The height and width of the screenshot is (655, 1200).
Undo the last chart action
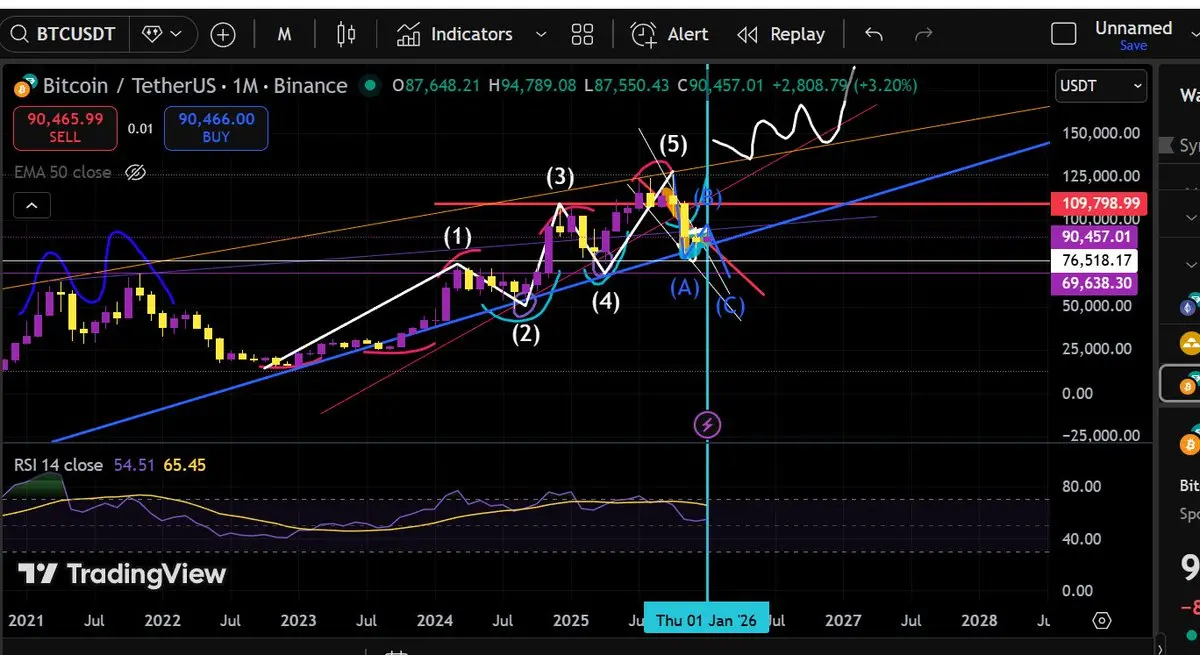pyautogui.click(x=873, y=35)
